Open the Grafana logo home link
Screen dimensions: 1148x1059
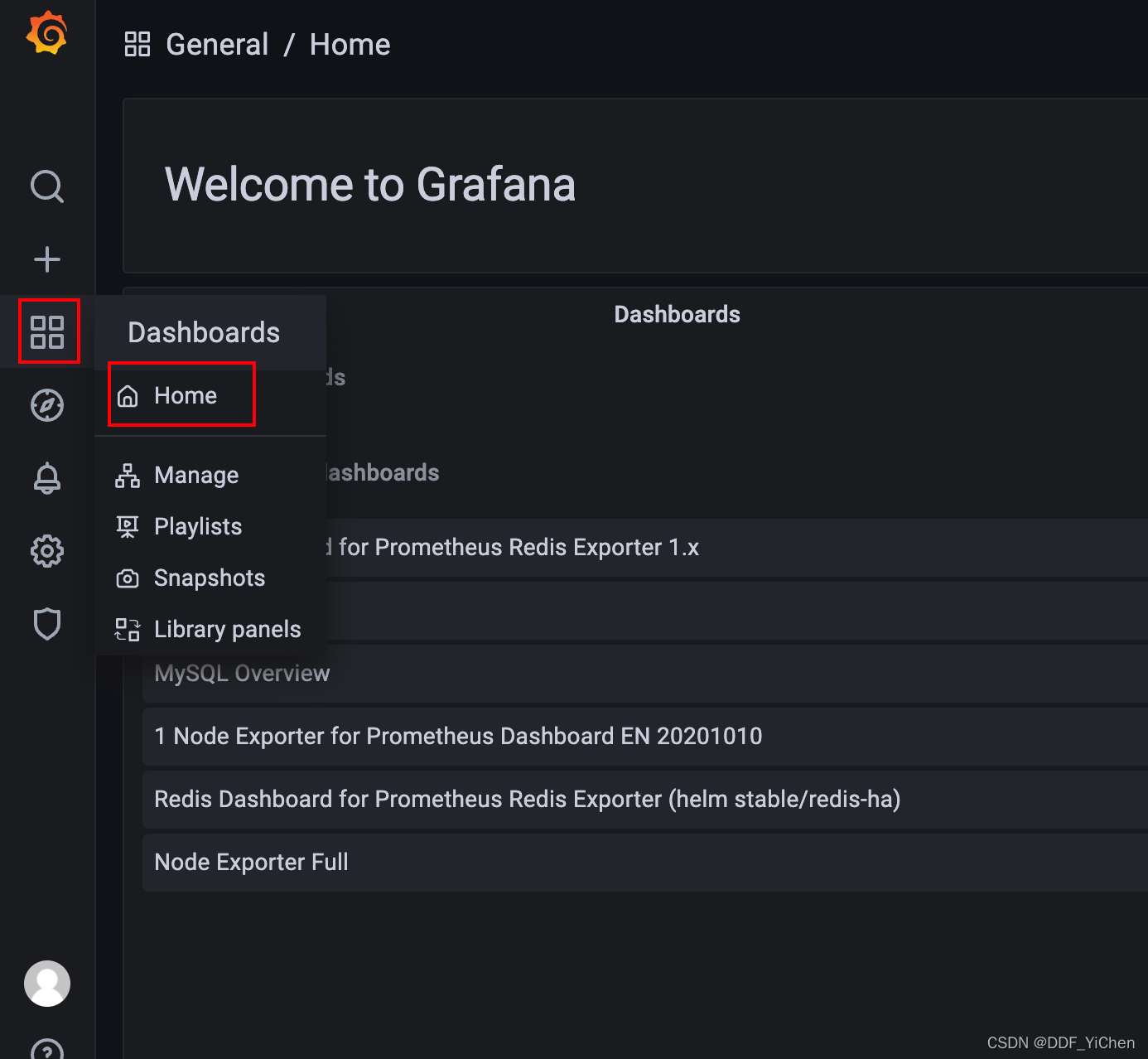47,34
